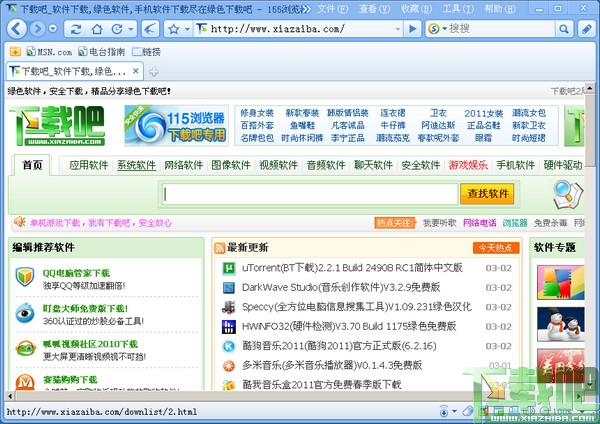Viewport: 600px width, 424px height.
Task: Go forward with the forward arrow button
Action: pyautogui.click(x=38, y=29)
